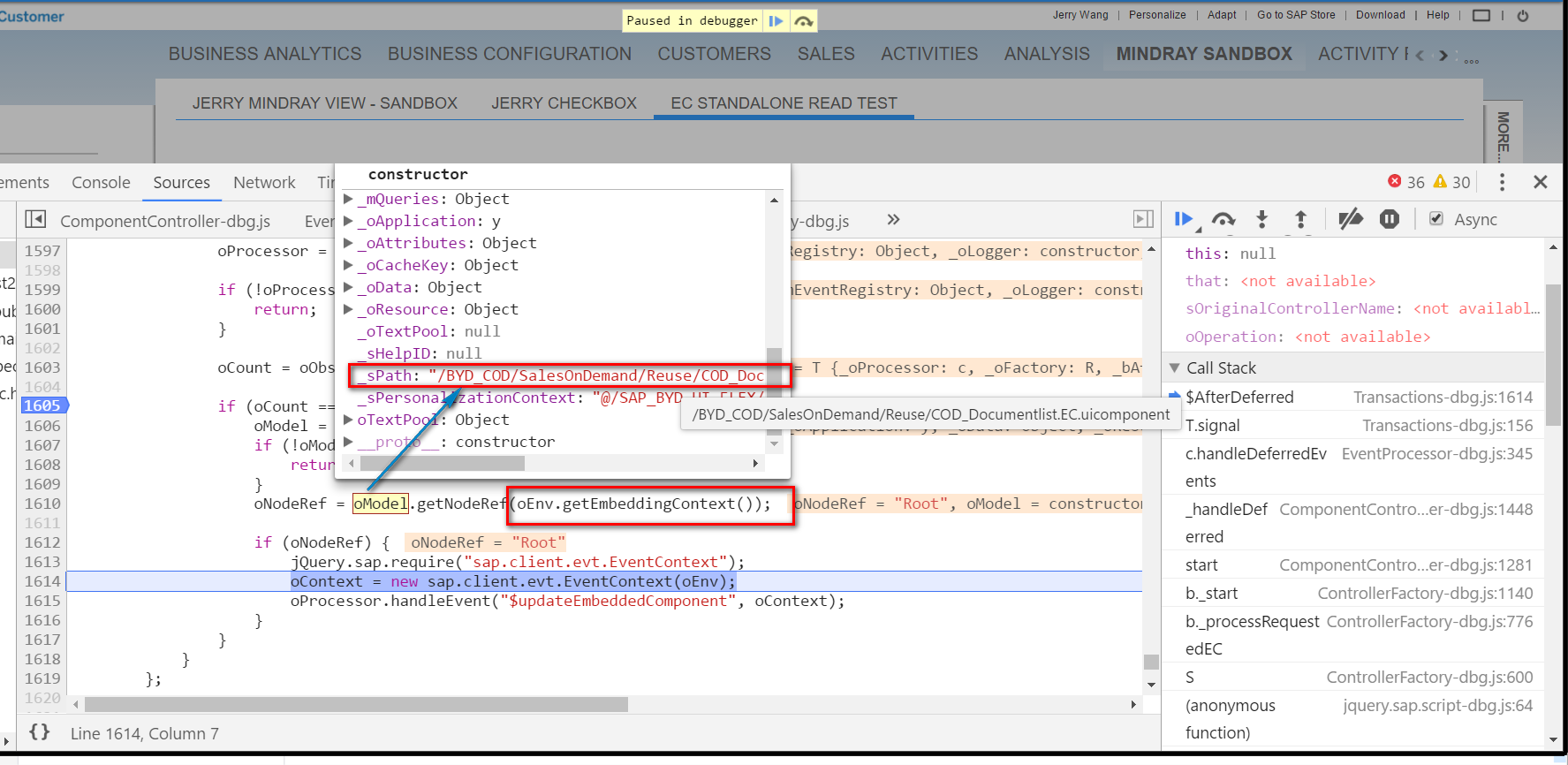The image size is (1568, 765).
Task: Expand oTextPool object in tooltip
Action: [348, 420]
